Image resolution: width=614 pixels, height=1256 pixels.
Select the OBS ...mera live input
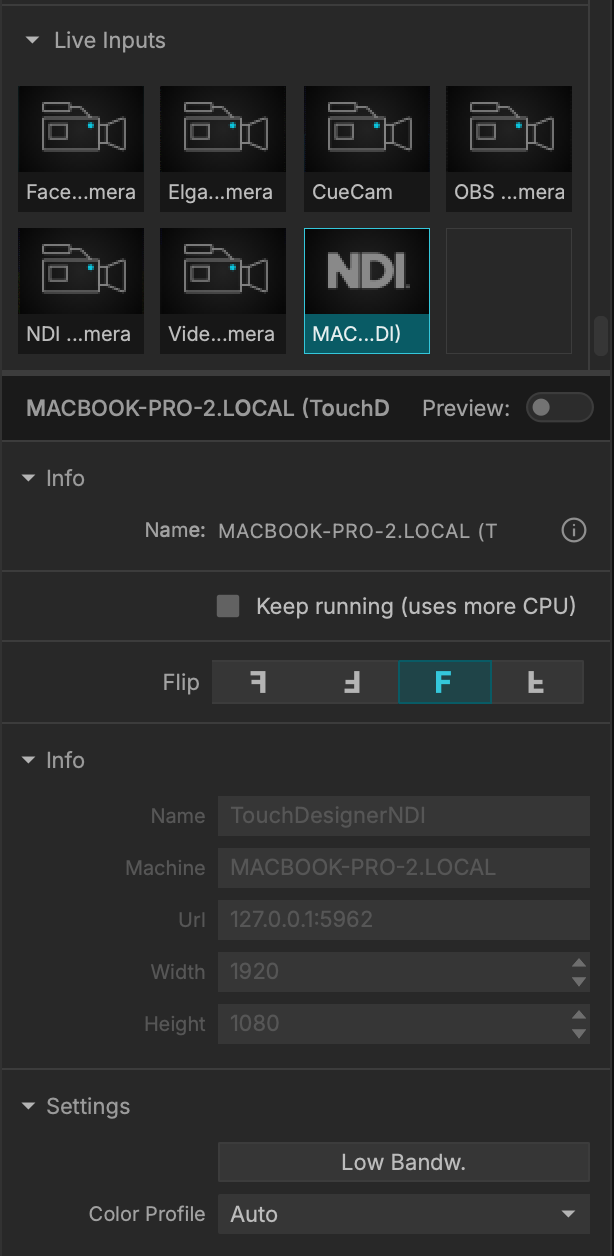(509, 148)
